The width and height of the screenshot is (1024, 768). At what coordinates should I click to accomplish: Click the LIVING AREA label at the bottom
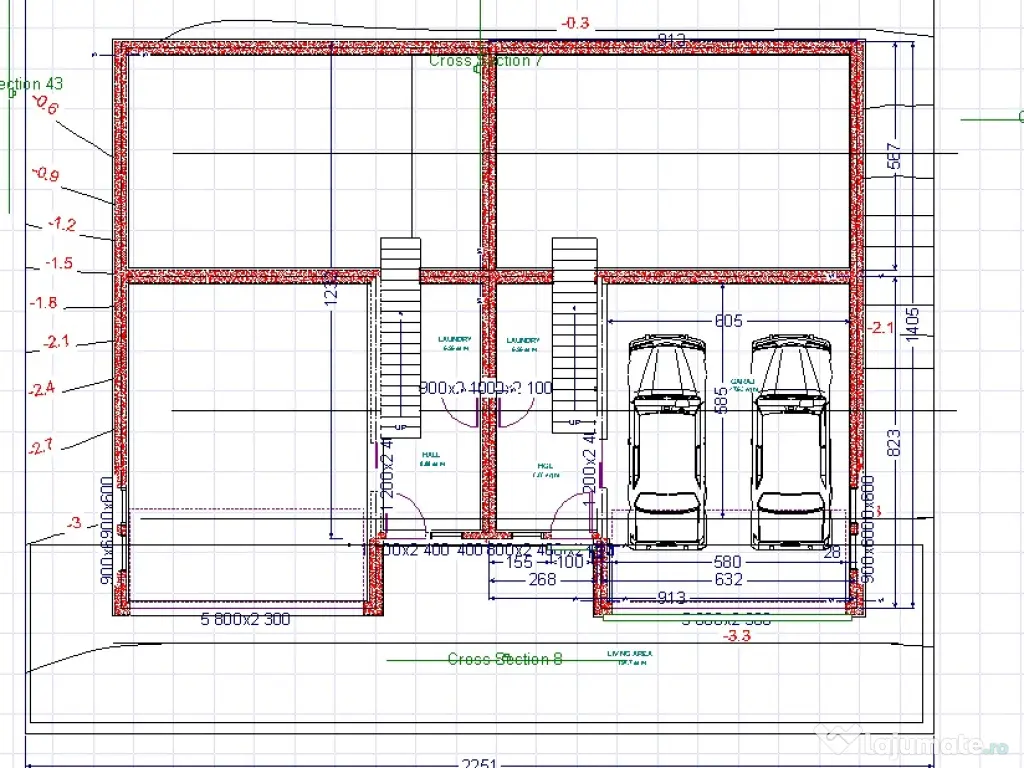[628, 652]
